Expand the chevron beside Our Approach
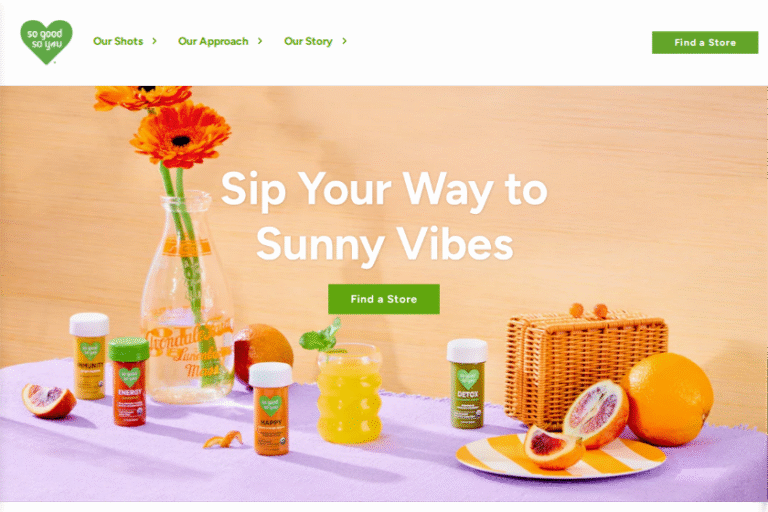Screen dimensions: 768x512 260,41
